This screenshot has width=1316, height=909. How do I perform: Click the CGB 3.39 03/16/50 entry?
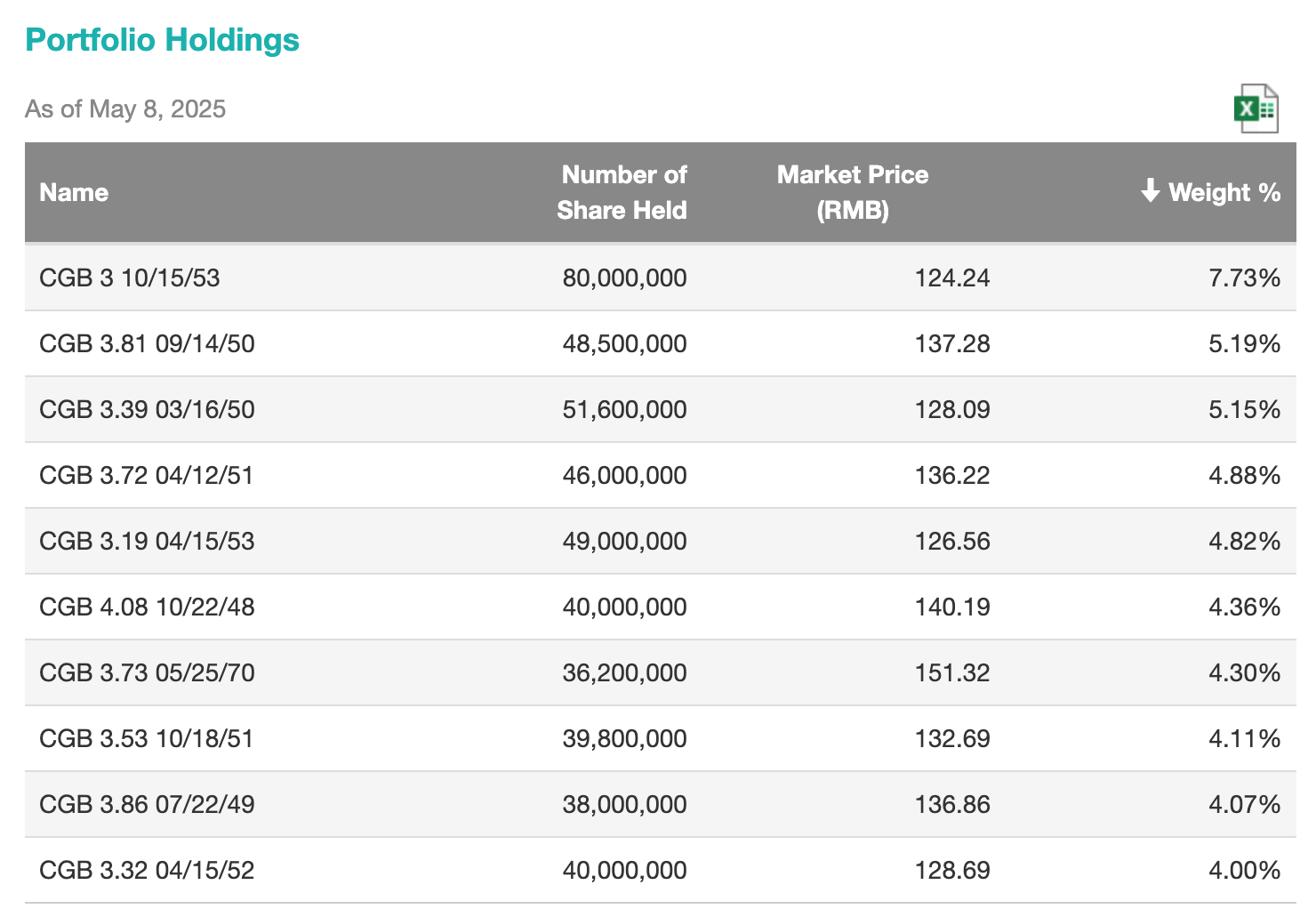pyautogui.click(x=147, y=409)
